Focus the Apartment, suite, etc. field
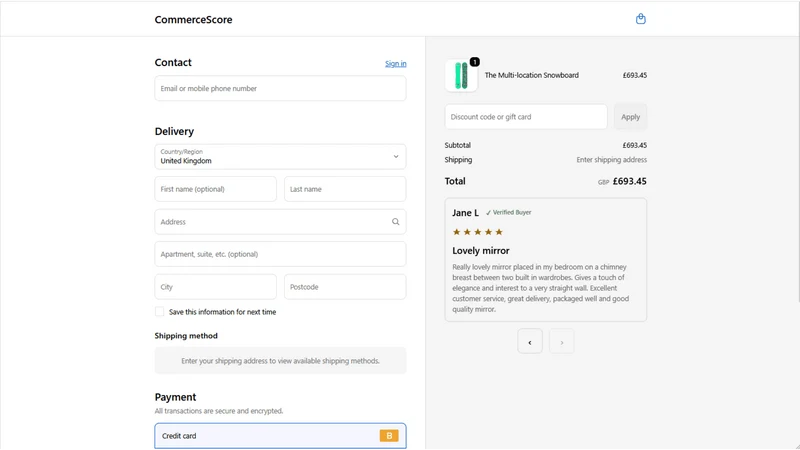The height and width of the screenshot is (450, 800). [x=280, y=254]
